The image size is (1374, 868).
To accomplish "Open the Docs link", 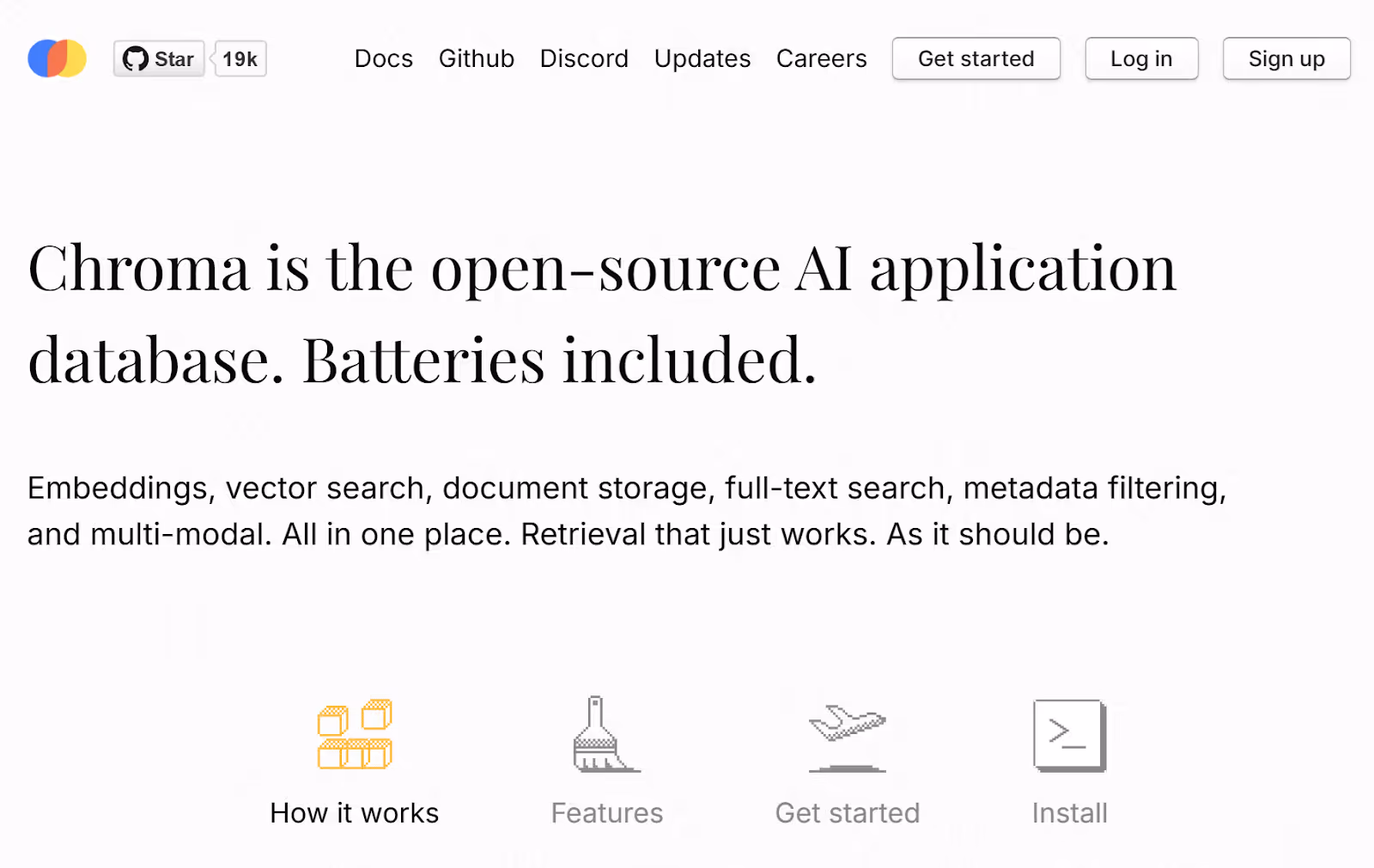I will [384, 58].
